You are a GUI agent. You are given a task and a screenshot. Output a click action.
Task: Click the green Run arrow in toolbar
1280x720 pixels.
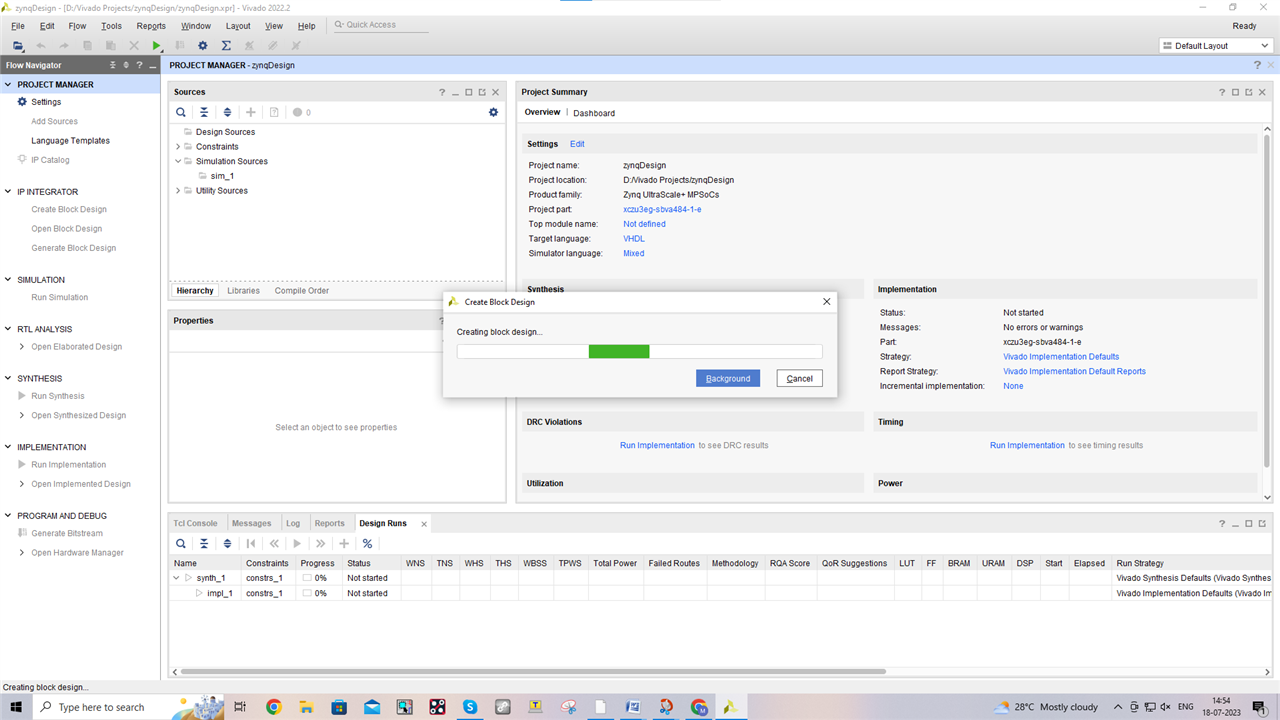(156, 46)
